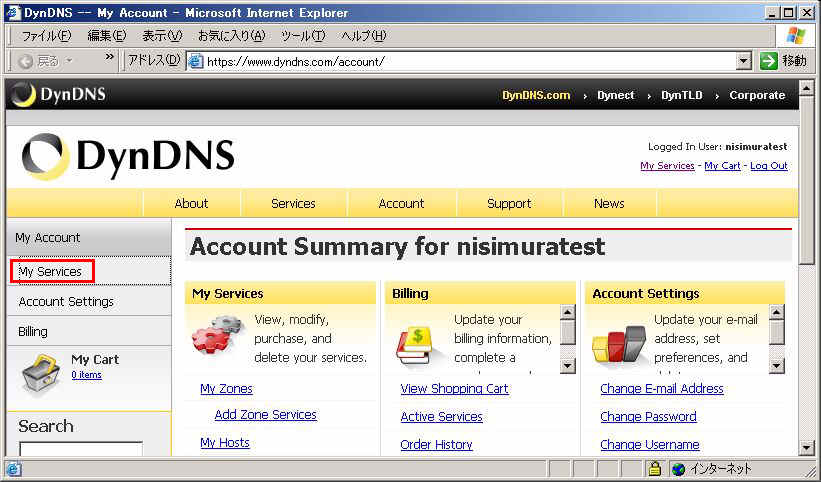Click the DynDNS moon logo in black header
Viewport: 821px width, 482px height.
tap(24, 95)
